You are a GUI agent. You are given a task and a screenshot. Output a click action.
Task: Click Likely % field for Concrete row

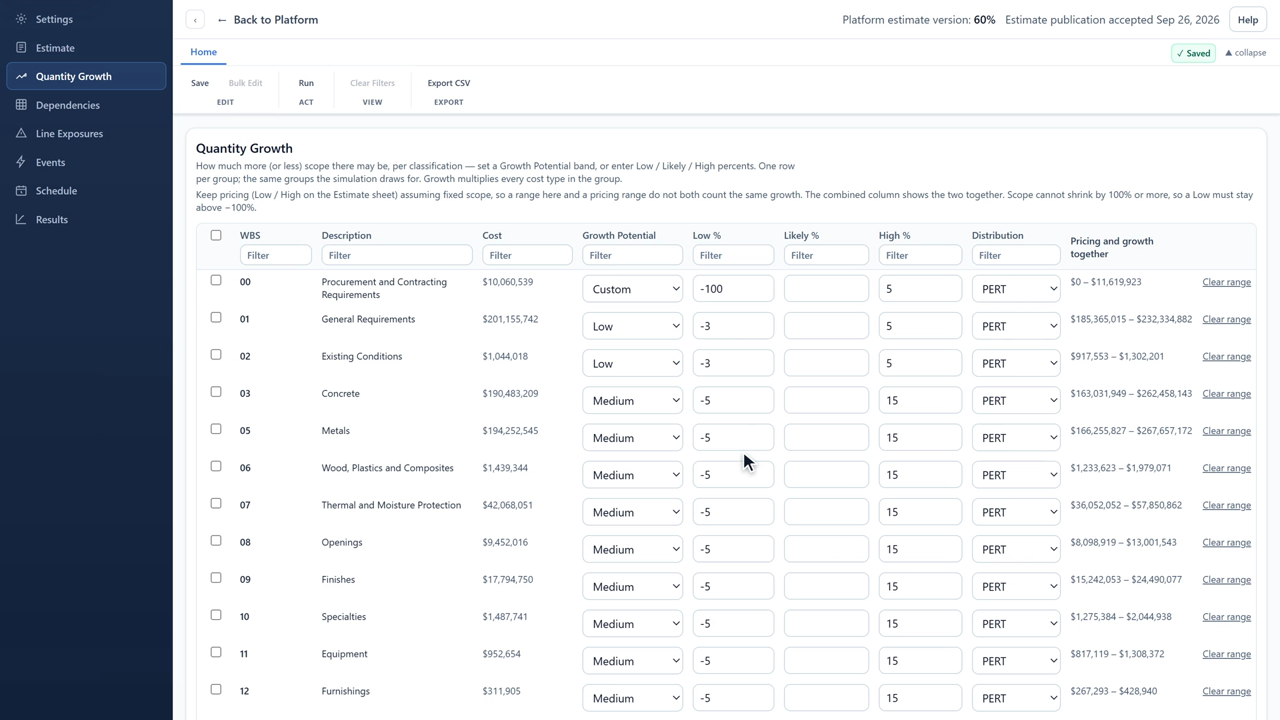point(826,400)
